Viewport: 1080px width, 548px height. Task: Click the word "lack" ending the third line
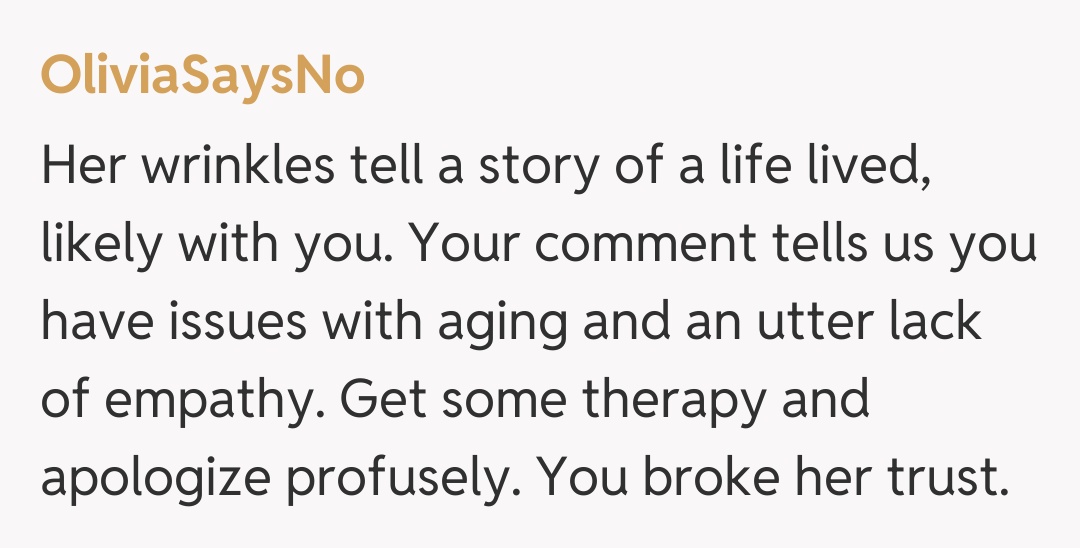click(x=935, y=323)
